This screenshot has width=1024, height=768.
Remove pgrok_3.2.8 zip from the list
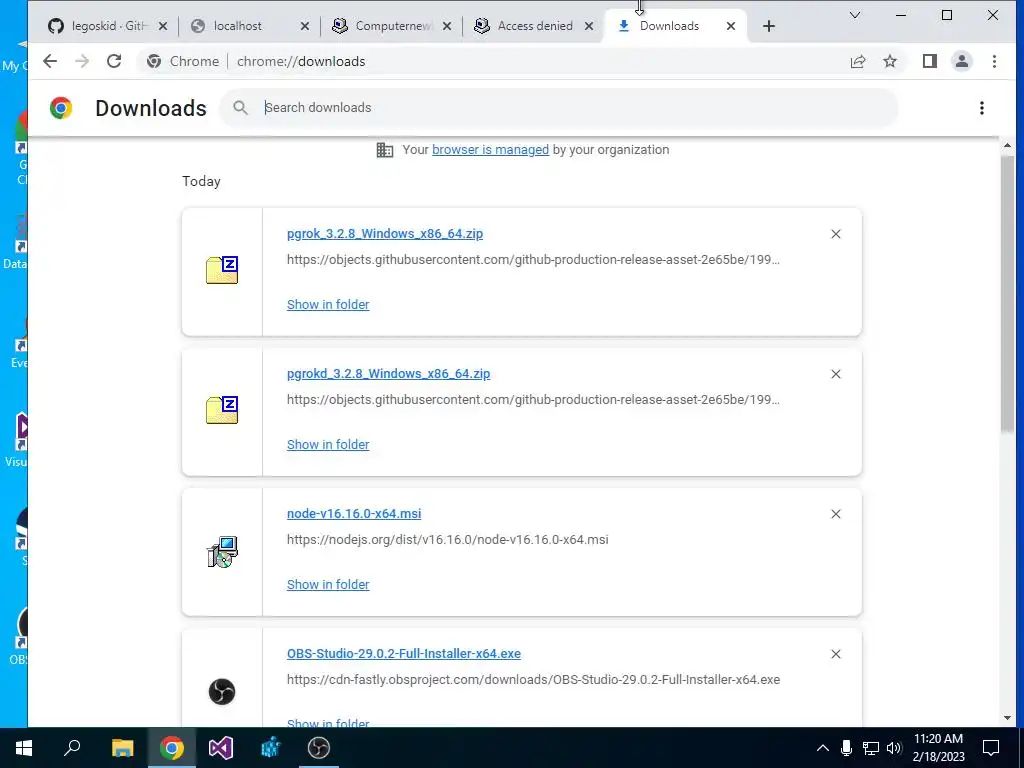[x=835, y=234]
